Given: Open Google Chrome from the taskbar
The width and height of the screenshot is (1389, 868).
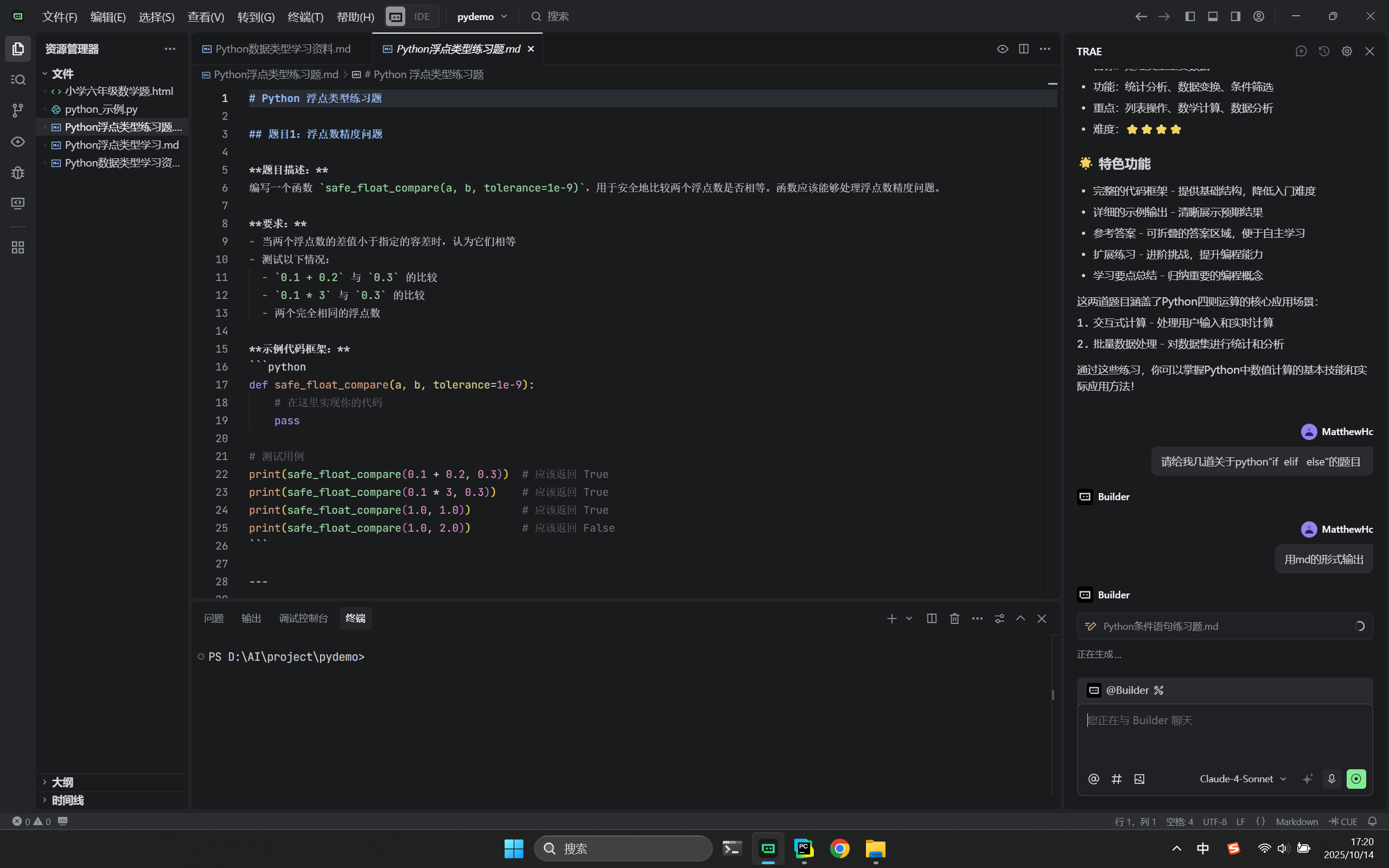Looking at the screenshot, I should click(840, 848).
